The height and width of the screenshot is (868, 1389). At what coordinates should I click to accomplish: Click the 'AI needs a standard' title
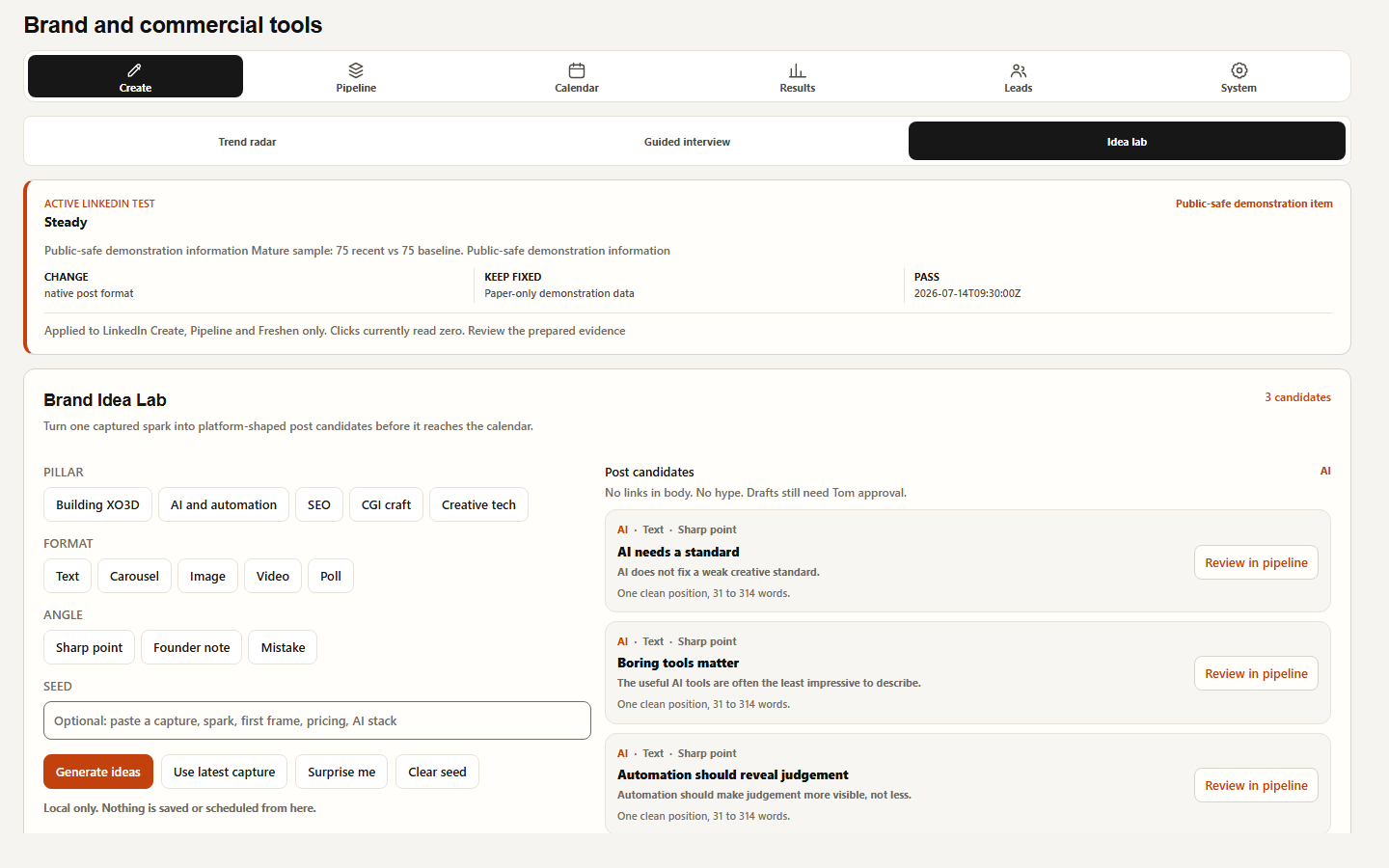(x=678, y=552)
